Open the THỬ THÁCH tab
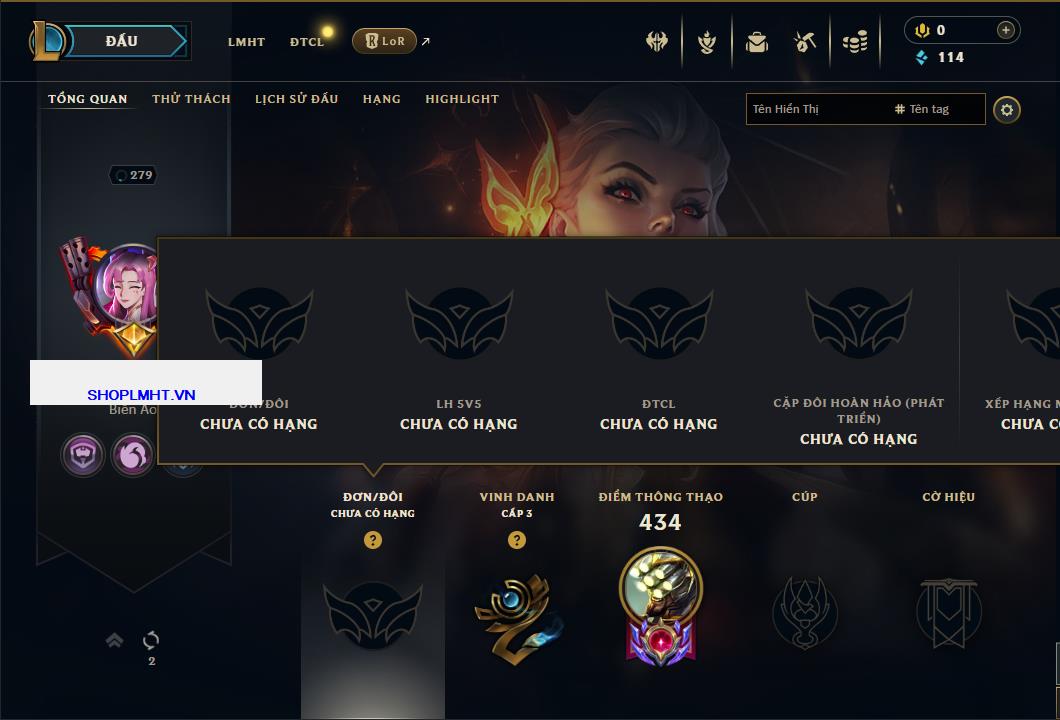Viewport: 1060px width, 720px height. coord(191,99)
